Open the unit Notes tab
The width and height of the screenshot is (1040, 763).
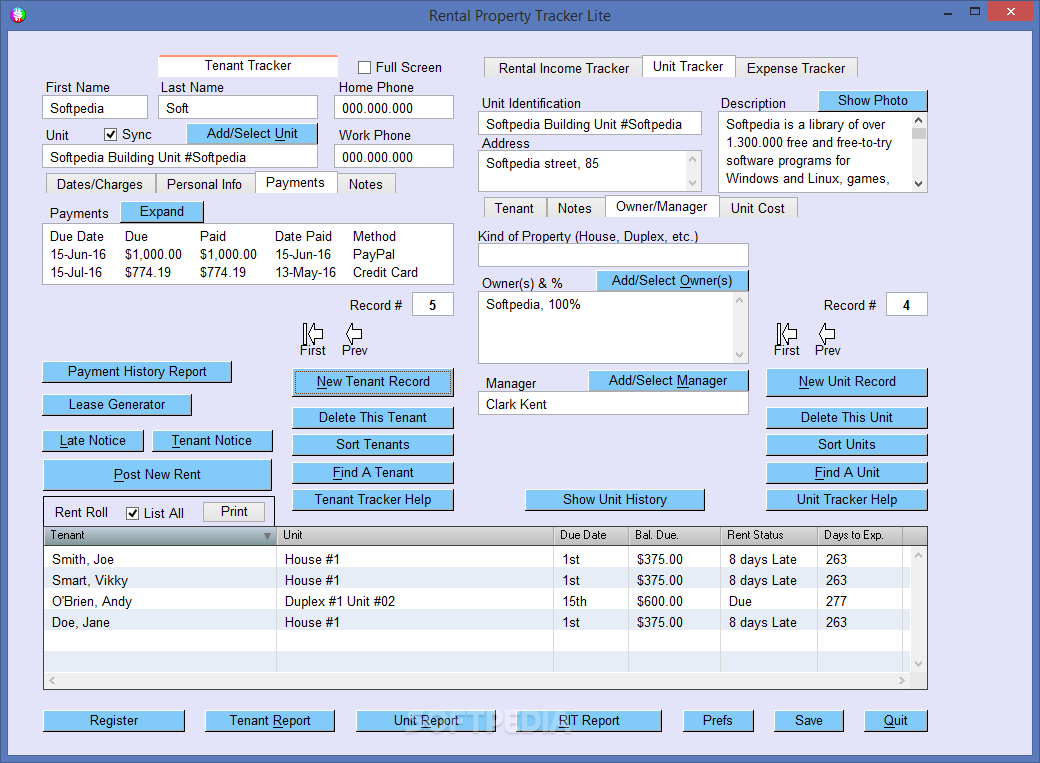[574, 208]
